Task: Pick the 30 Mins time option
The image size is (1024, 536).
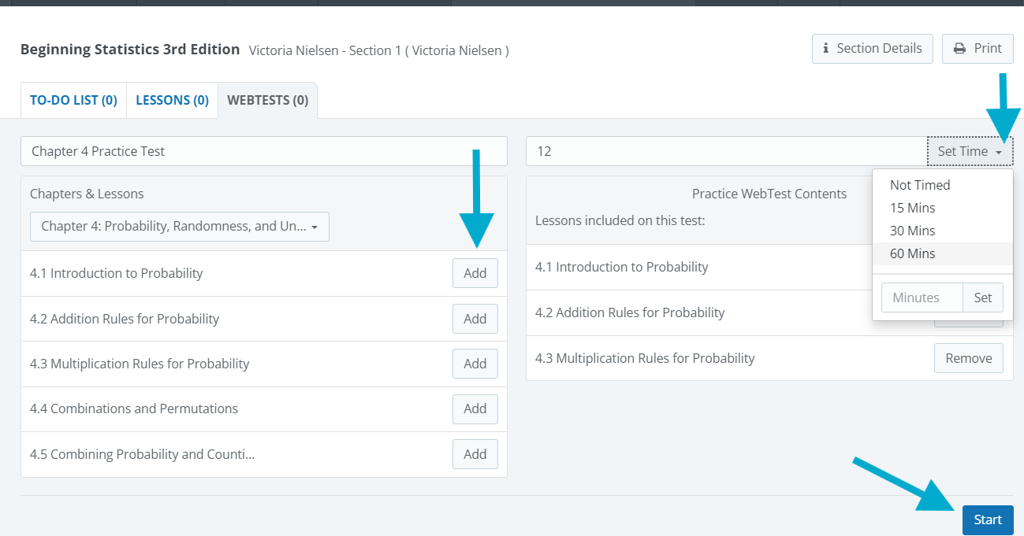Action: point(912,231)
